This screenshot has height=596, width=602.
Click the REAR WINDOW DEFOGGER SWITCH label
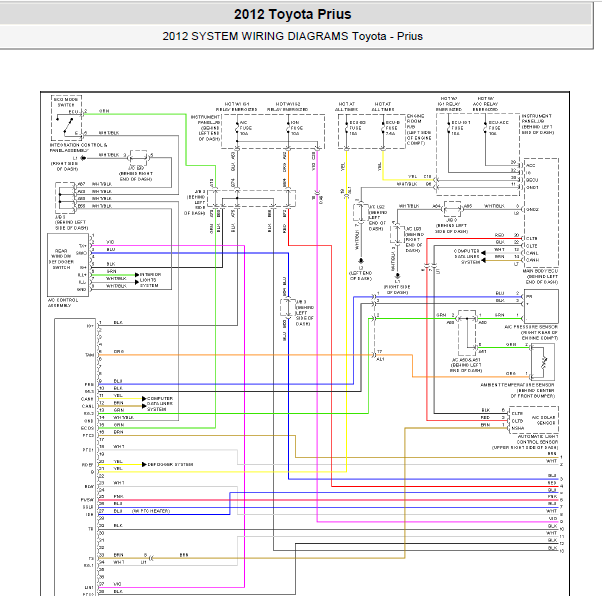coord(61,259)
